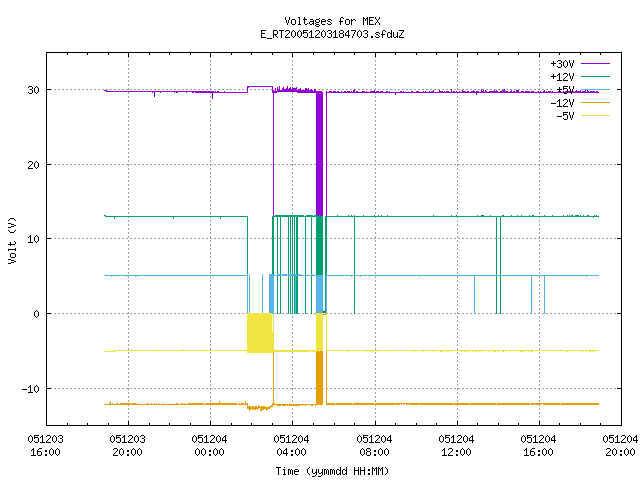Click the -5V legend label

[565, 116]
